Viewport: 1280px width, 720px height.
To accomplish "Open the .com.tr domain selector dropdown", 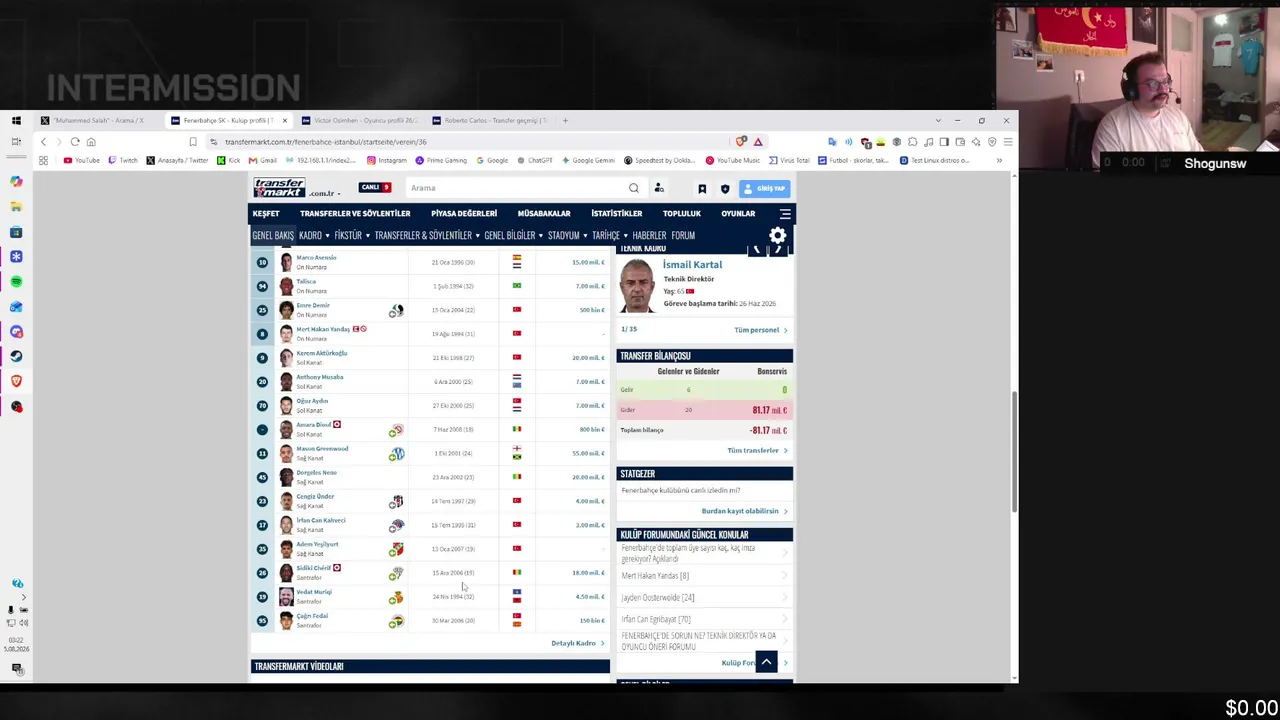I will (325, 193).
